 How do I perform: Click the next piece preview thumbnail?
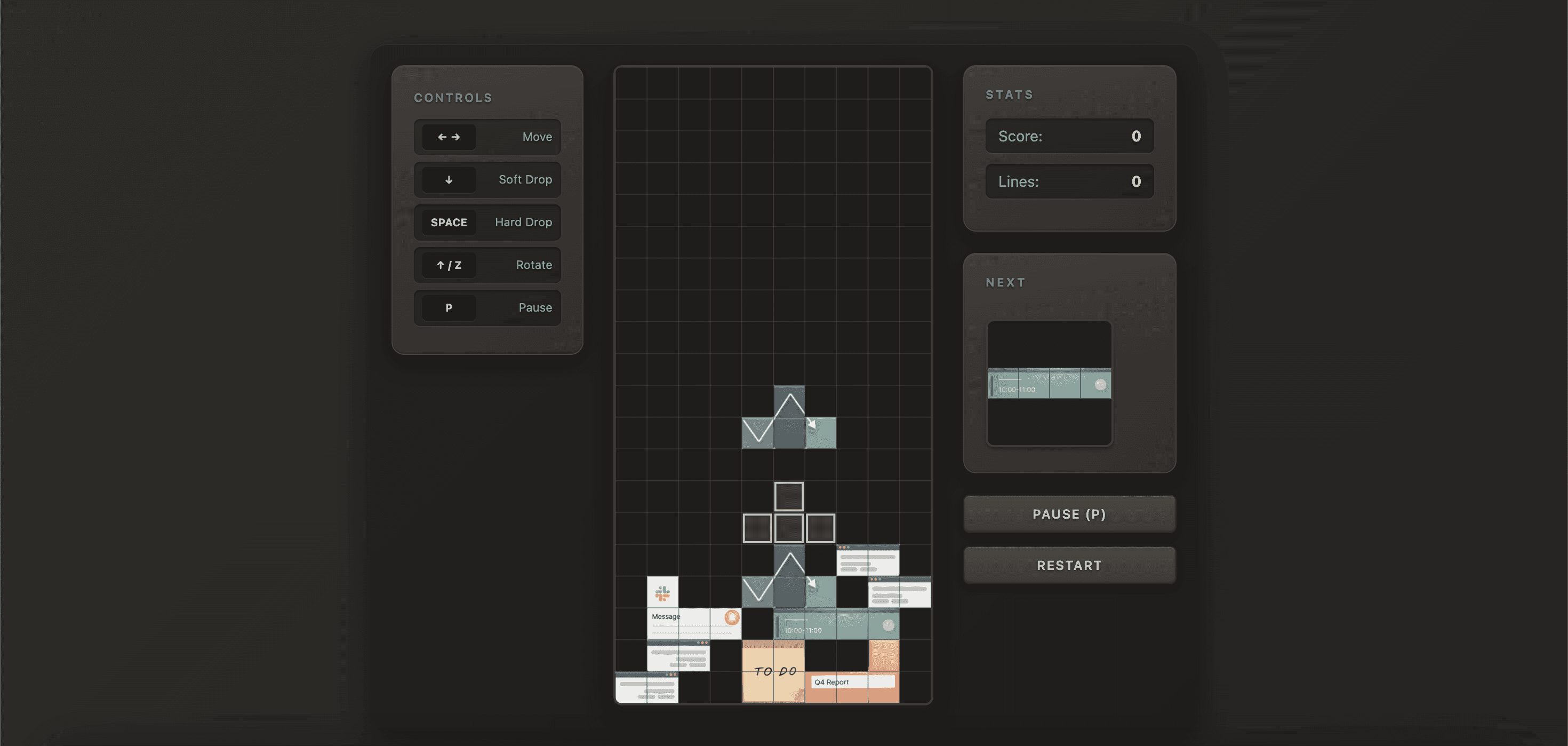click(x=1049, y=384)
